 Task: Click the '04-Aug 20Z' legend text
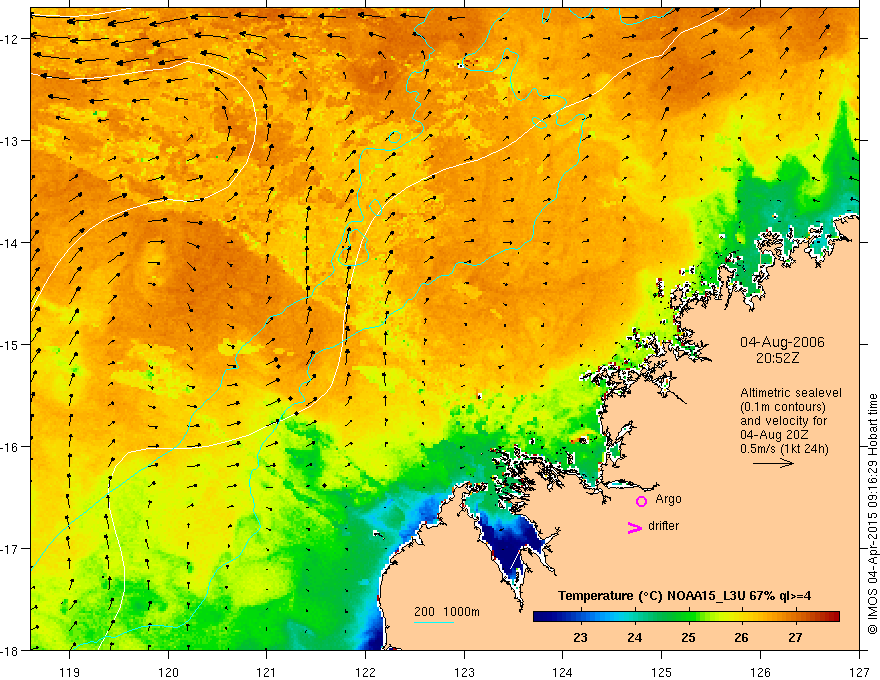tap(774, 435)
